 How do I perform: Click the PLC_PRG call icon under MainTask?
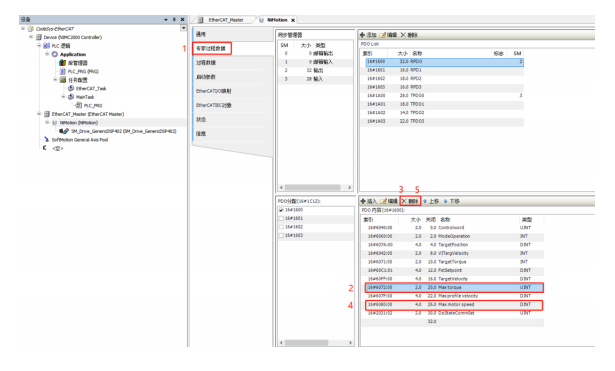click(x=79, y=105)
